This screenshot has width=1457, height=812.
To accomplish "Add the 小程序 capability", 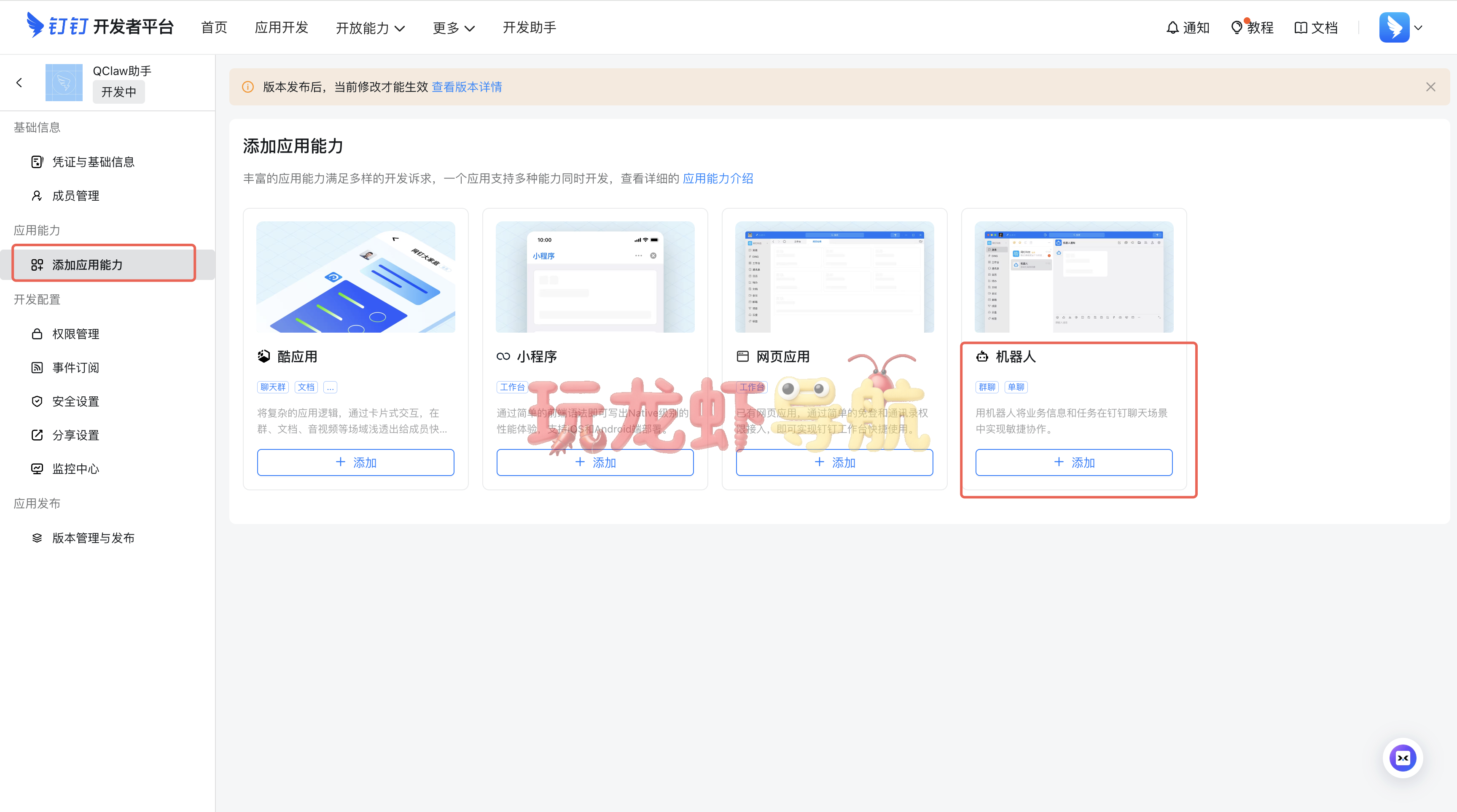I will tap(595, 462).
